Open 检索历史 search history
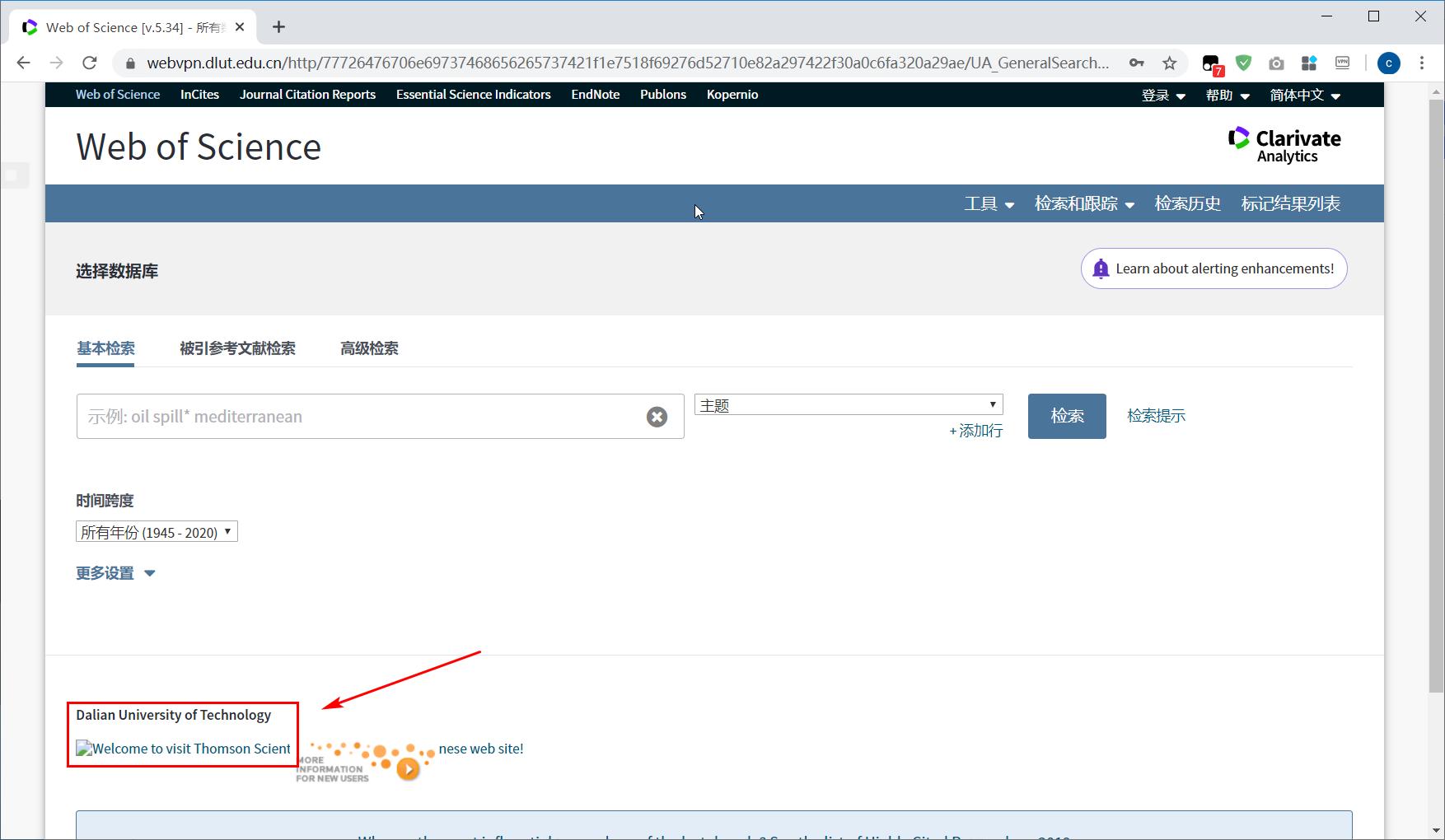 click(x=1187, y=203)
